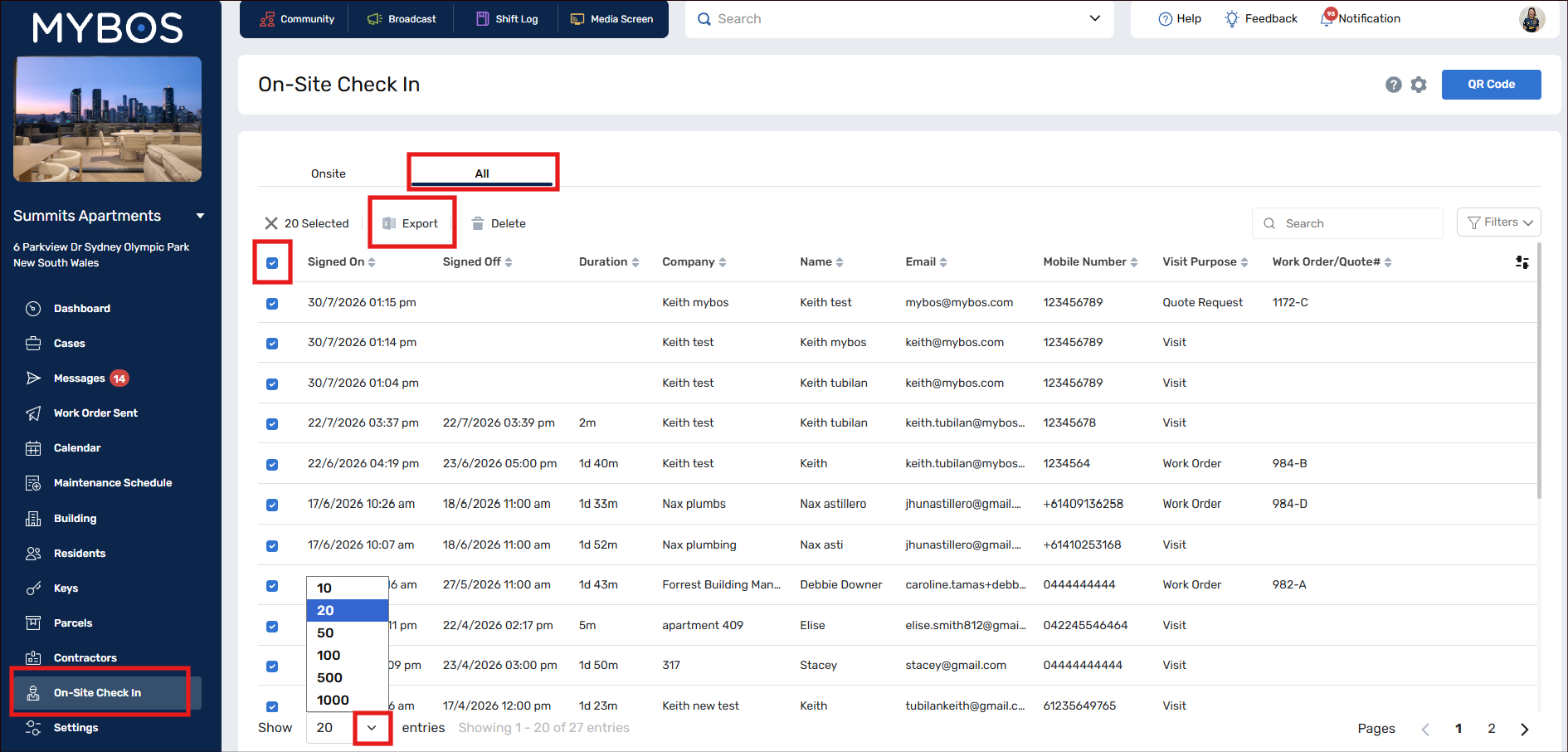This screenshot has height=752, width=1568.
Task: Toggle the entries-per-page dropdown arrow
Action: click(x=372, y=728)
